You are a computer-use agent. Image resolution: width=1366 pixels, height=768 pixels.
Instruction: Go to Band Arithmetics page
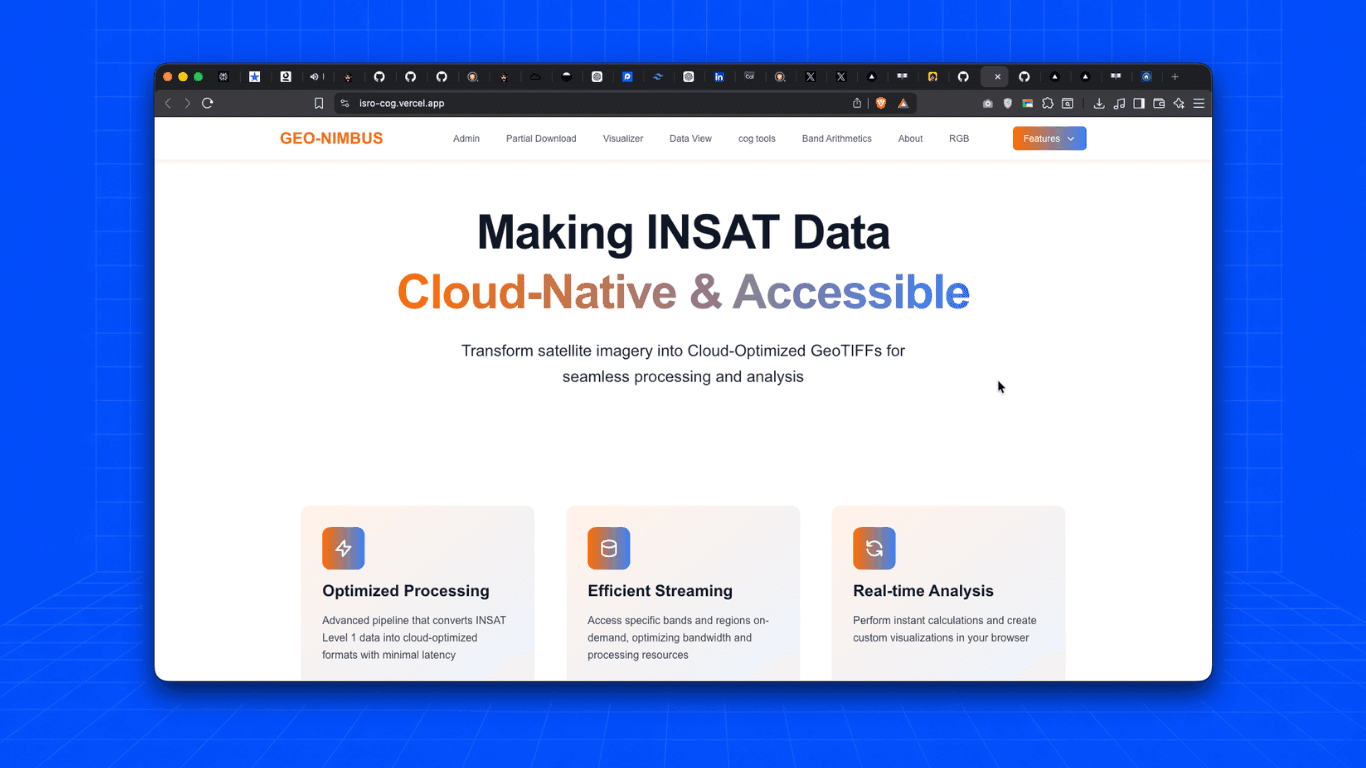pos(837,139)
